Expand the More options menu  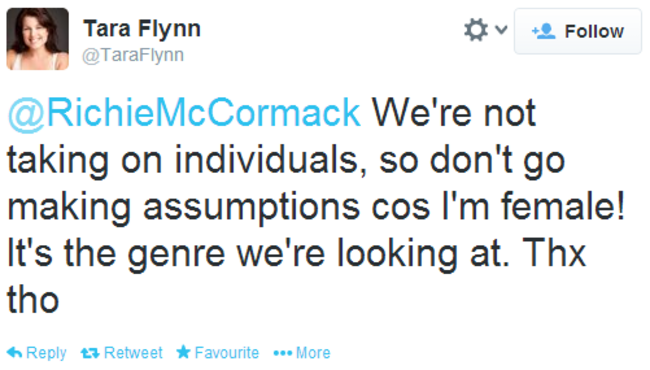tap(302, 353)
